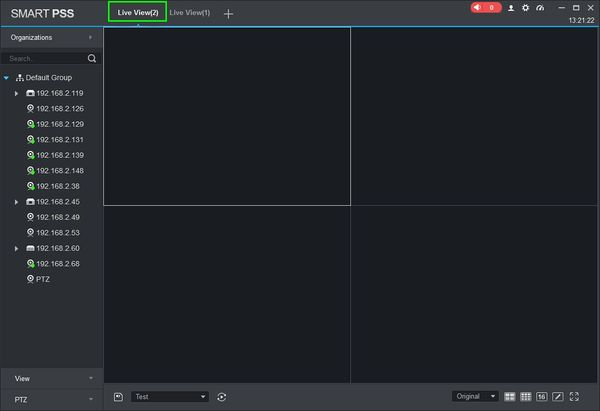The height and width of the screenshot is (411, 600).
Task: Open the custom layout edit icon
Action: (558, 396)
